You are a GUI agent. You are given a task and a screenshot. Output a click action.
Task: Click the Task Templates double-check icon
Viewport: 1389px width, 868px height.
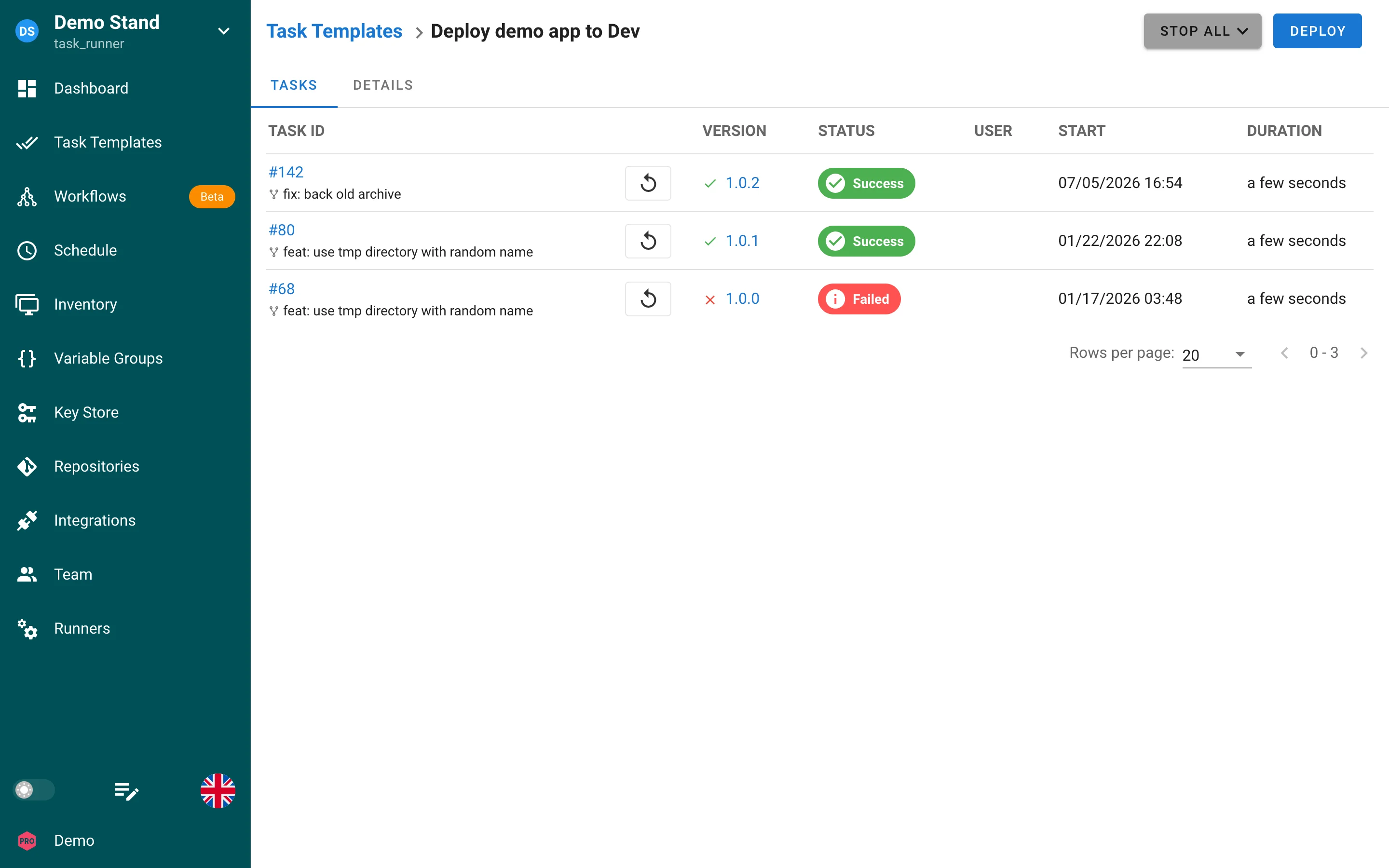27,142
